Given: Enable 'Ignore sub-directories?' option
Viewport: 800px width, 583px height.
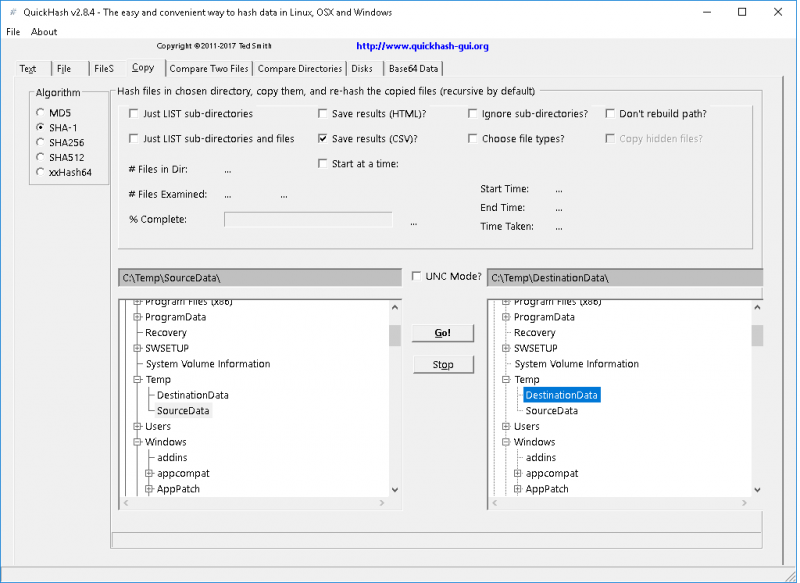Looking at the screenshot, I should (473, 113).
